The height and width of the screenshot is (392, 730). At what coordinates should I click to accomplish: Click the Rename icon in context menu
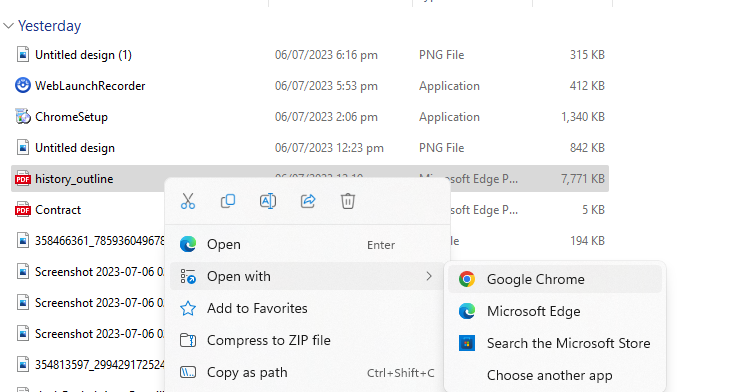coord(268,202)
